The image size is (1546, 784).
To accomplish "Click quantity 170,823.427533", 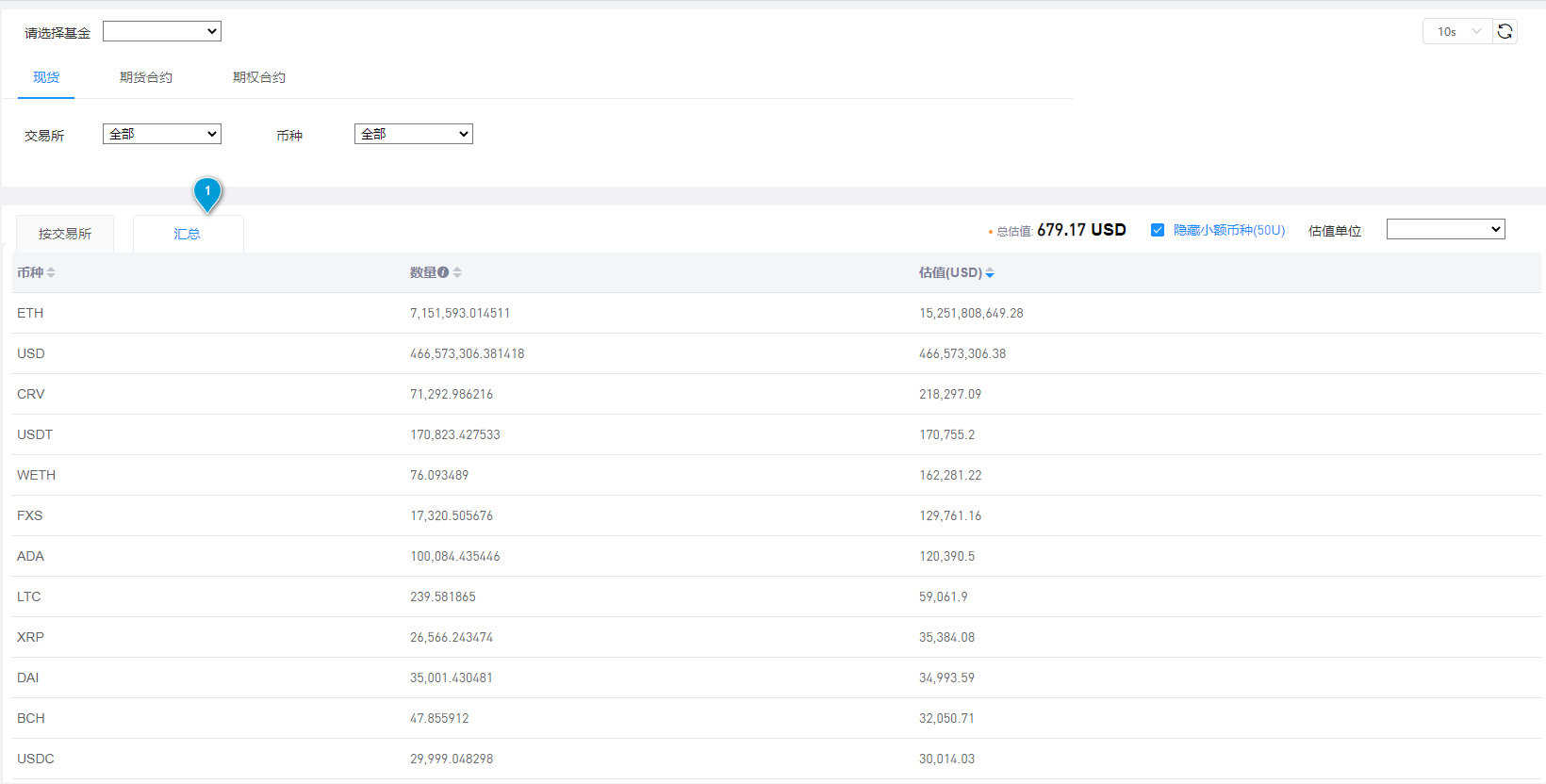I will [455, 434].
